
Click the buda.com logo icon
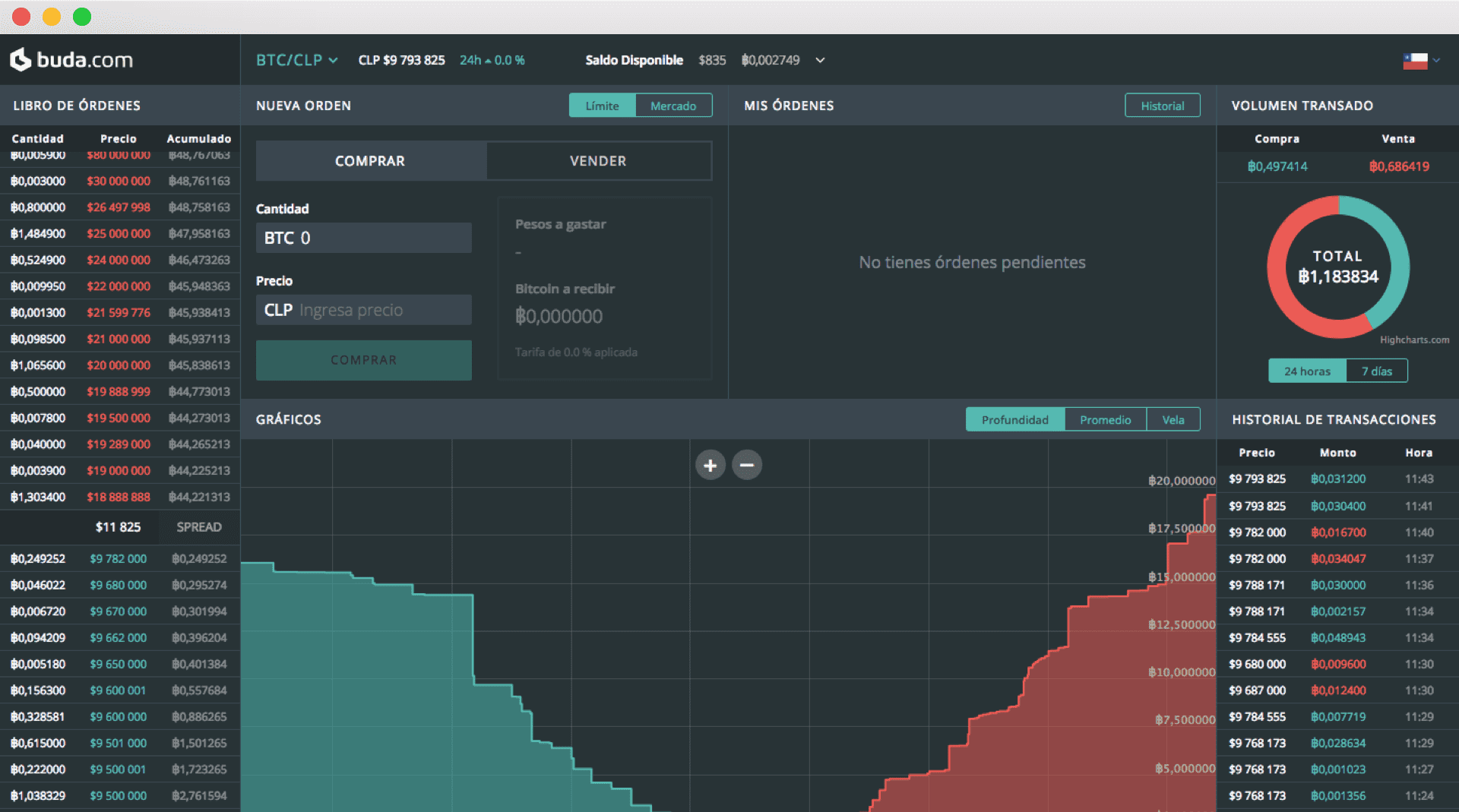point(21,59)
